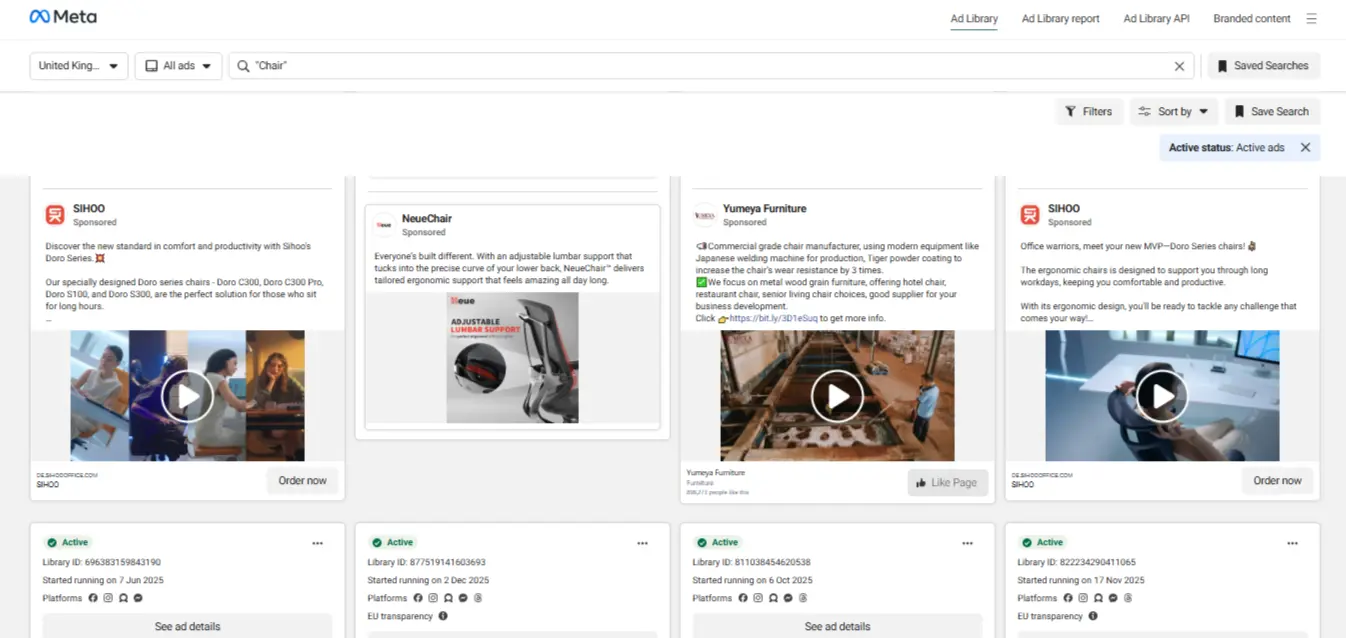Open the All ads category dropdown
This screenshot has width=1346, height=638.
[178, 66]
